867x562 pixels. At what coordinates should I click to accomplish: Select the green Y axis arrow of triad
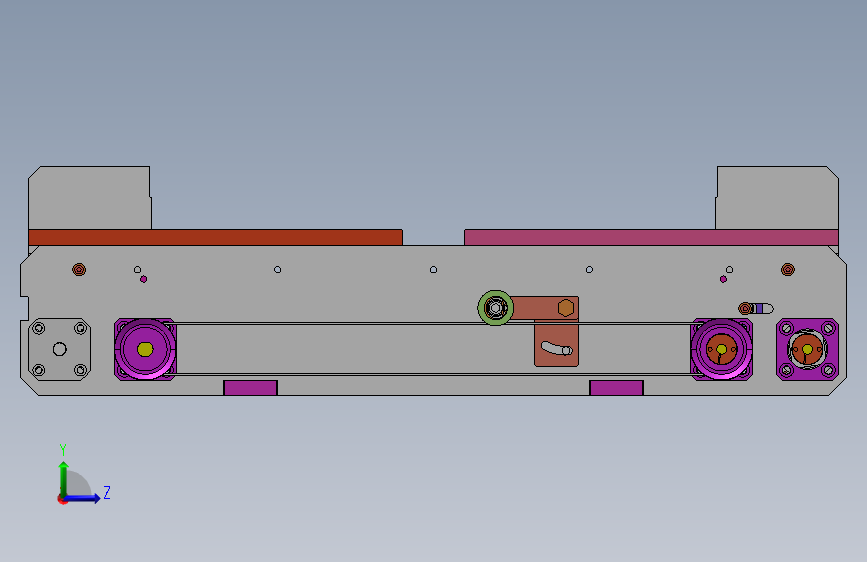[x=64, y=478]
